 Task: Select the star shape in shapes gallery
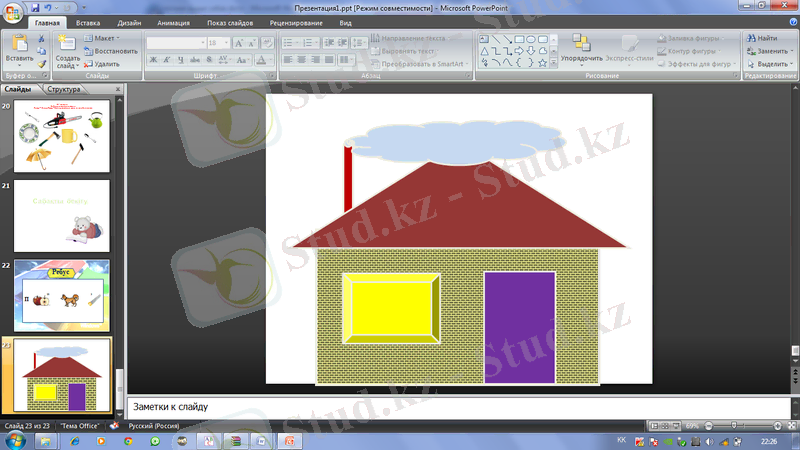543,63
